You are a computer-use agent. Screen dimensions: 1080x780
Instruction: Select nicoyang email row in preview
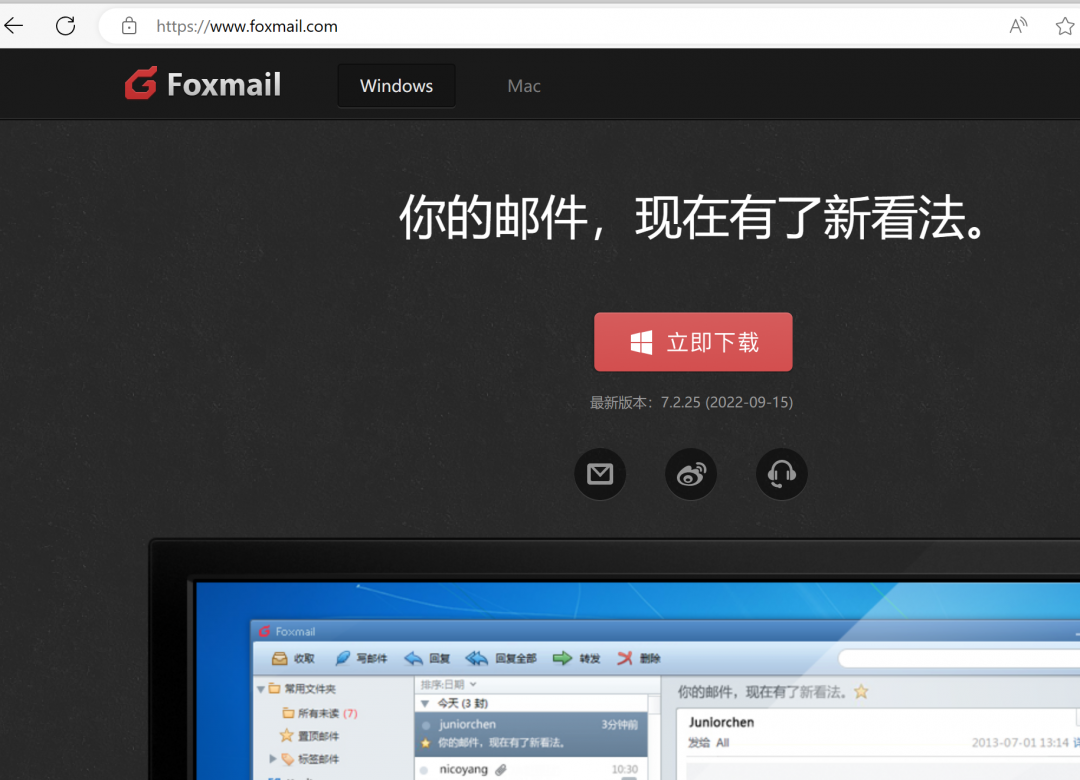point(531,769)
